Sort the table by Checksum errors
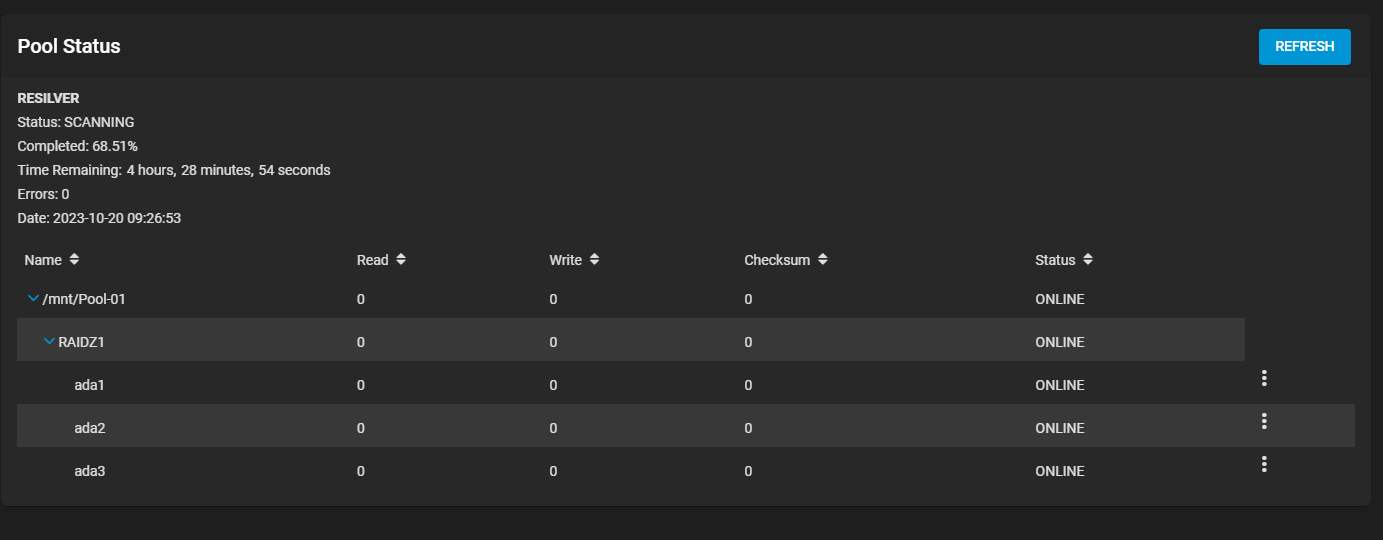This screenshot has width=1383, height=540. point(823,260)
